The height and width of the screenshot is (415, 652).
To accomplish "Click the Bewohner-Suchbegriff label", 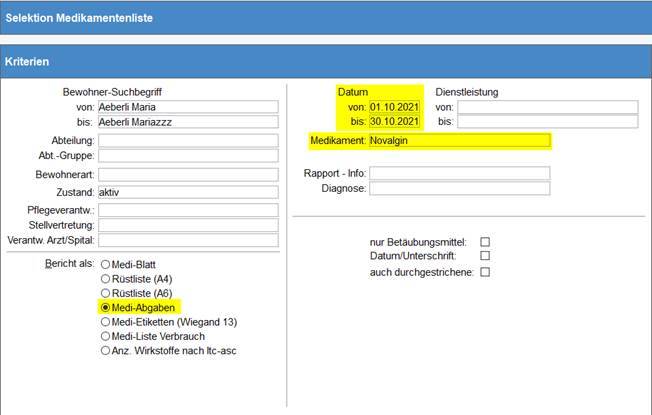I will click(112, 92).
